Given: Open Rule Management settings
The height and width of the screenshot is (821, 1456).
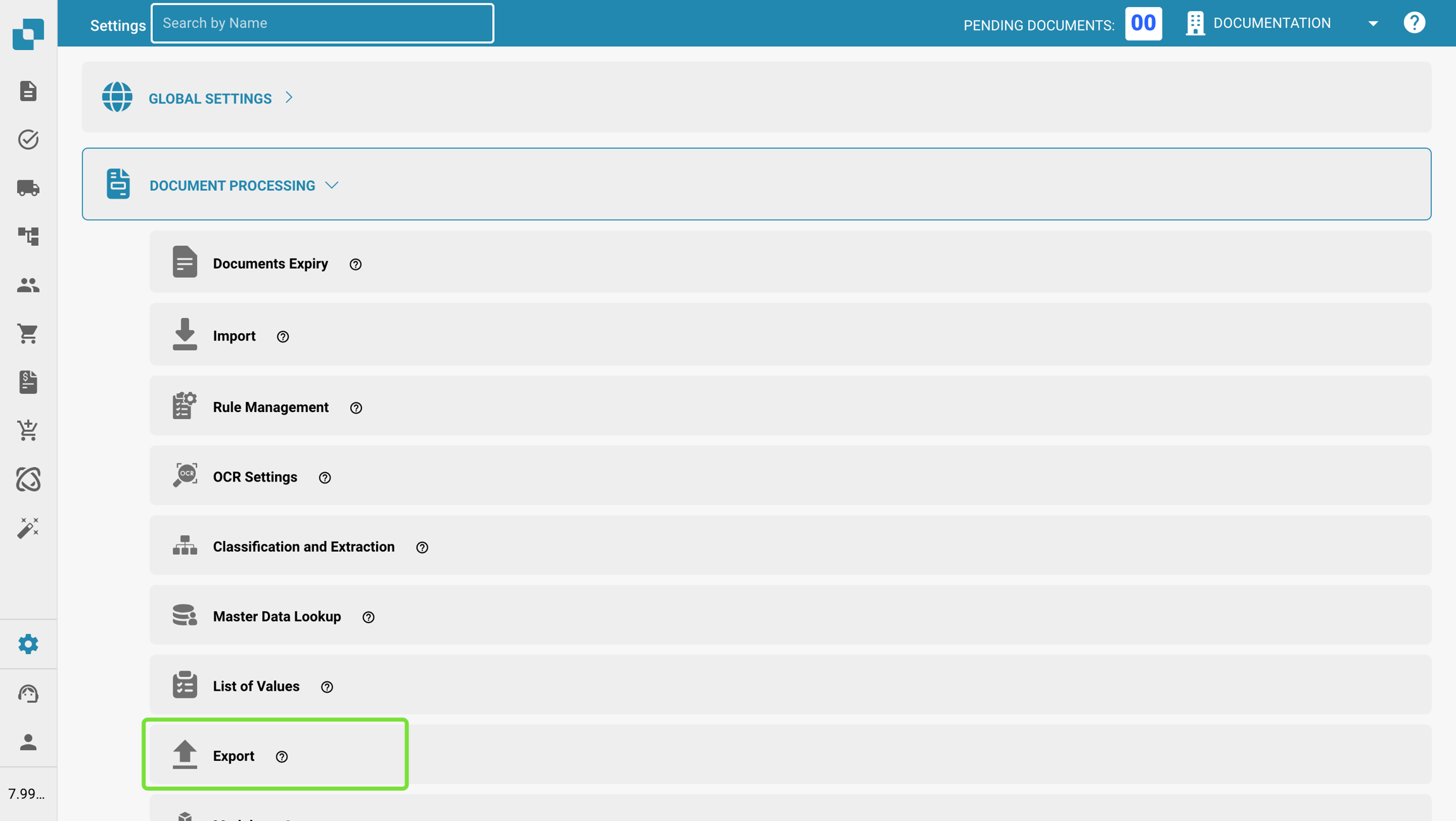Looking at the screenshot, I should point(270,407).
